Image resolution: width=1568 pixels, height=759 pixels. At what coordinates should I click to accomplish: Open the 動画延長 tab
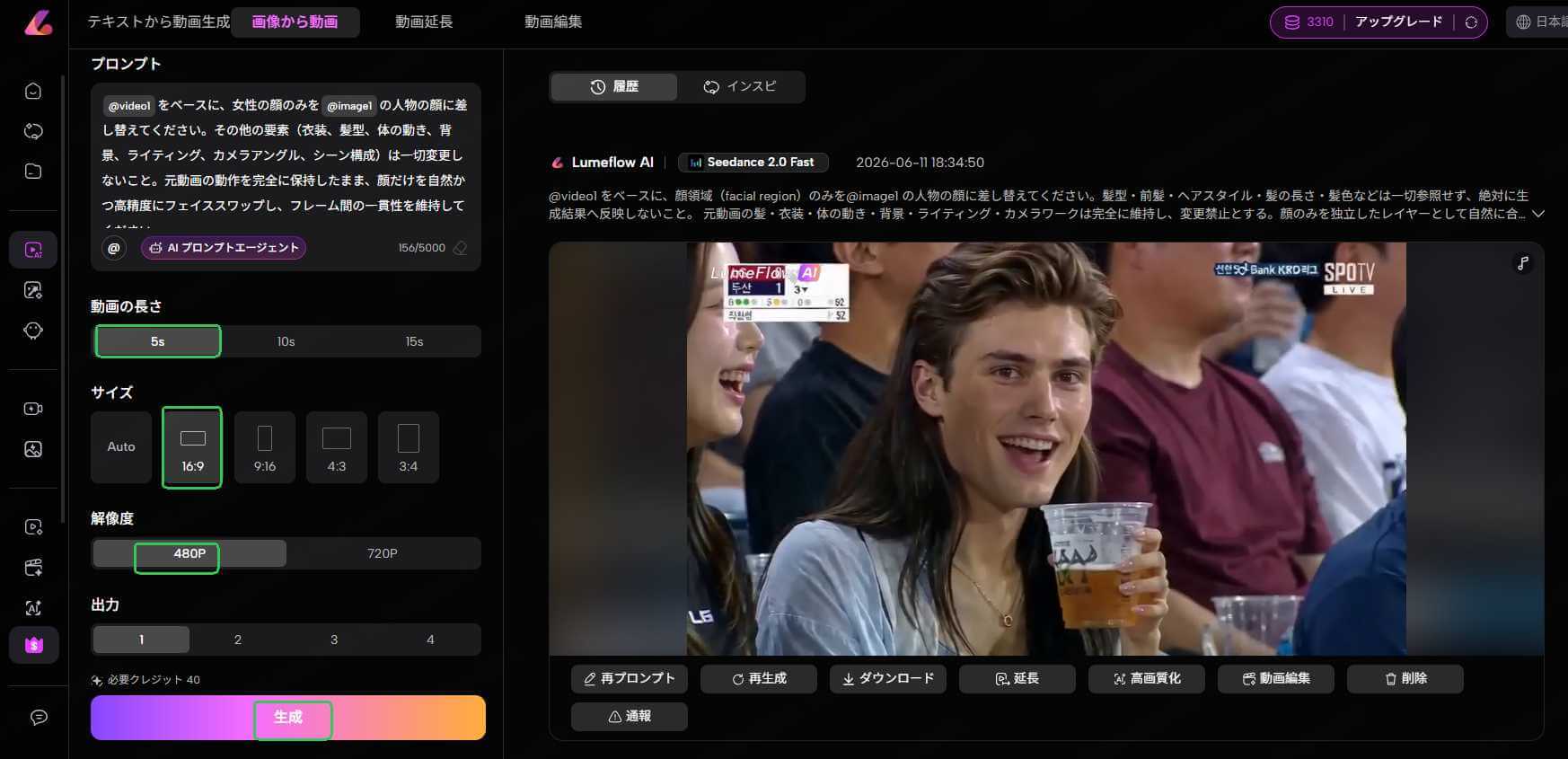(x=424, y=22)
